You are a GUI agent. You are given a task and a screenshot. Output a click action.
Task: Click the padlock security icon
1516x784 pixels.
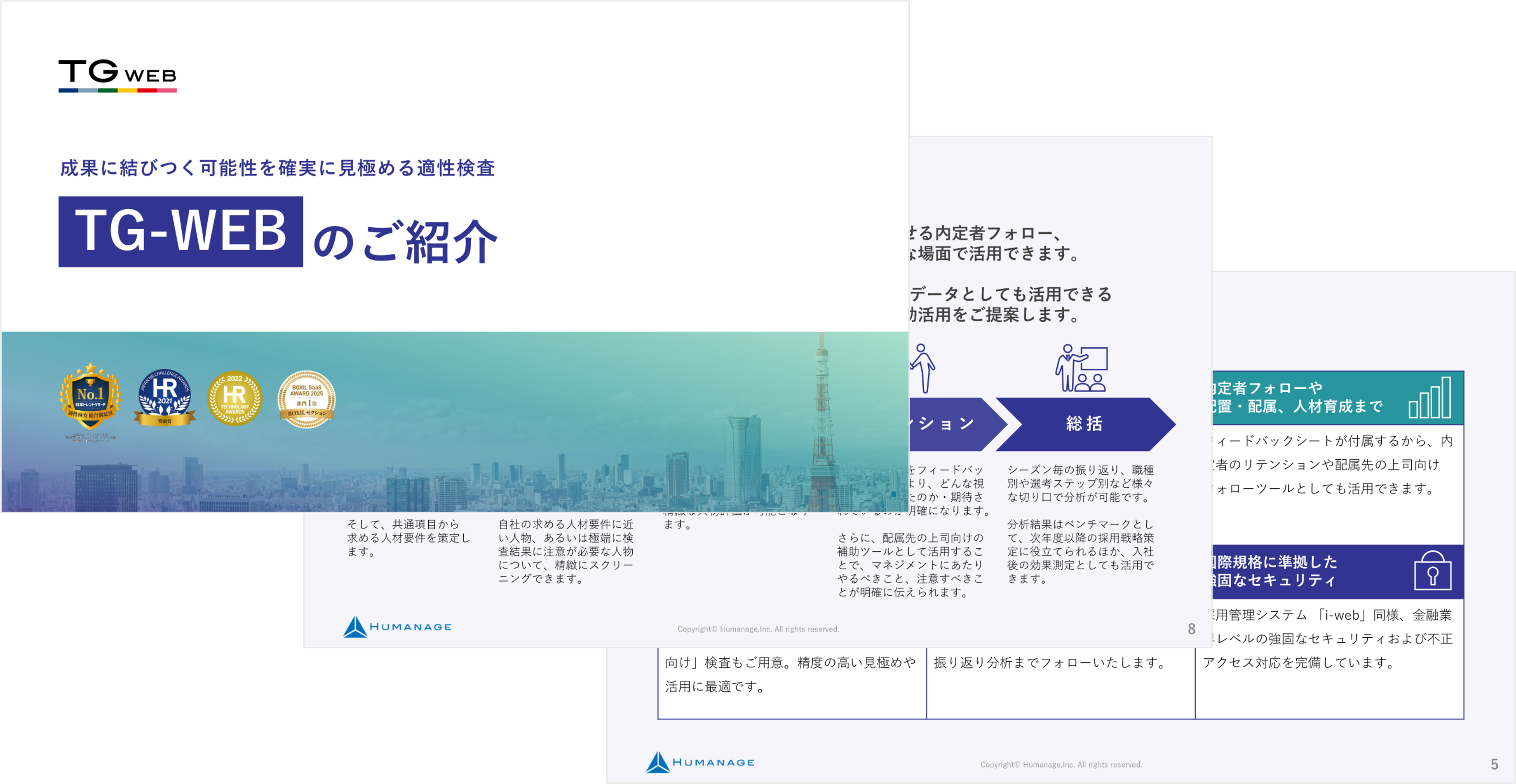click(1432, 571)
